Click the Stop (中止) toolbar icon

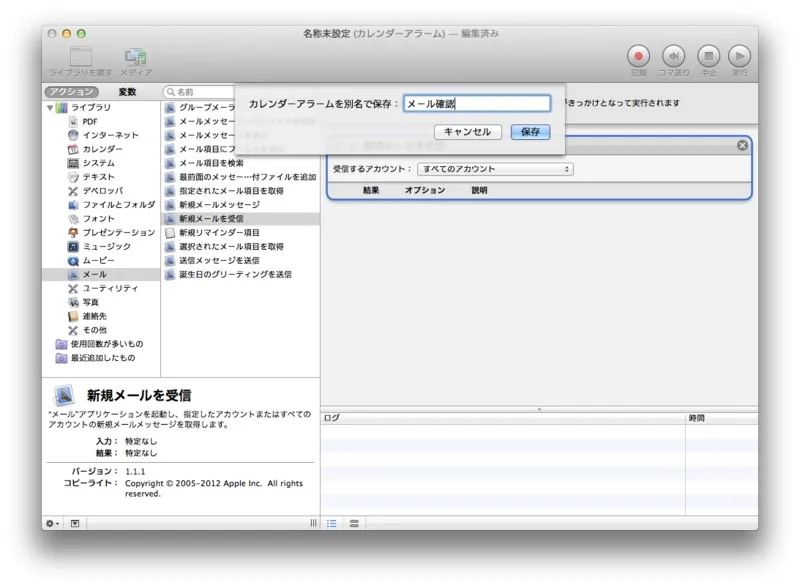708,56
